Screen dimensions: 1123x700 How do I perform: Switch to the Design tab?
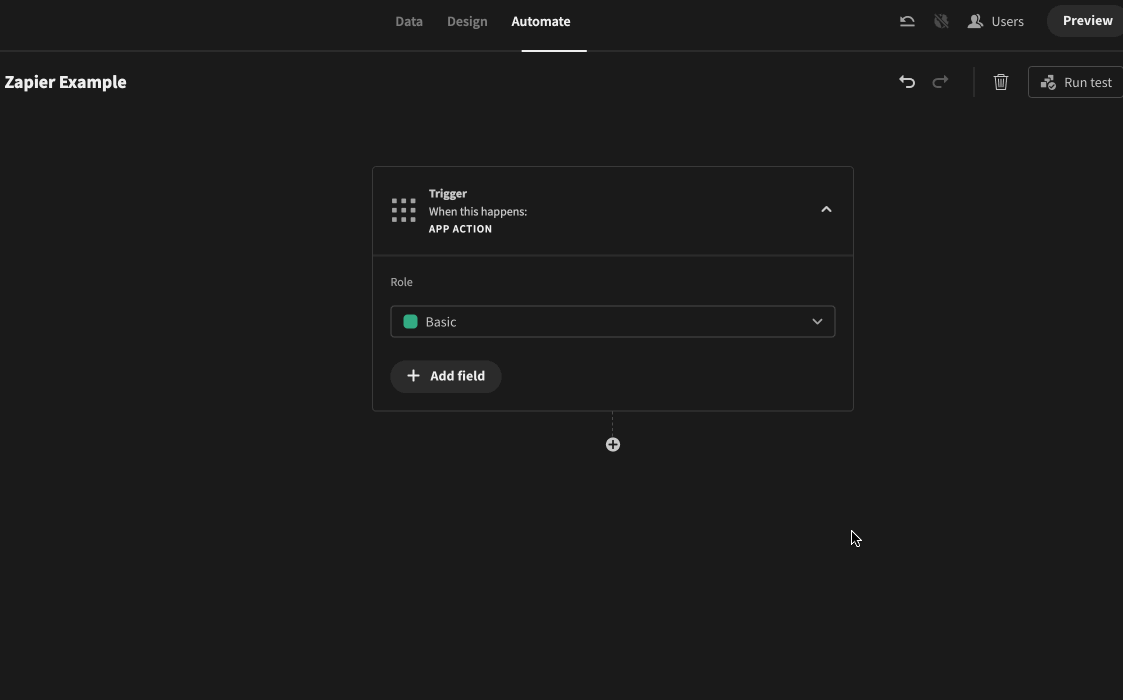click(467, 21)
